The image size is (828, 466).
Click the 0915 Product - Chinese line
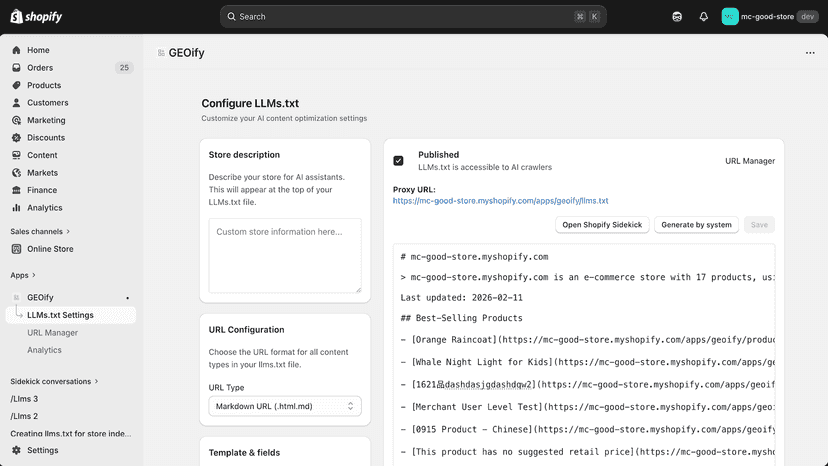[x=587, y=429]
